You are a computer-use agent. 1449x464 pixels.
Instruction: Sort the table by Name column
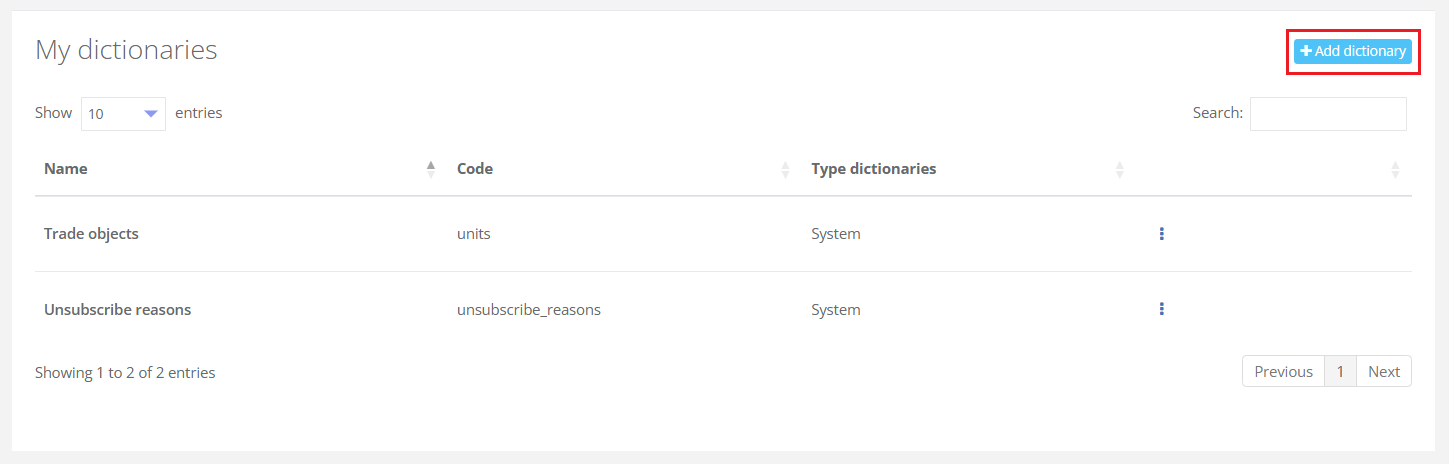[x=431, y=169]
